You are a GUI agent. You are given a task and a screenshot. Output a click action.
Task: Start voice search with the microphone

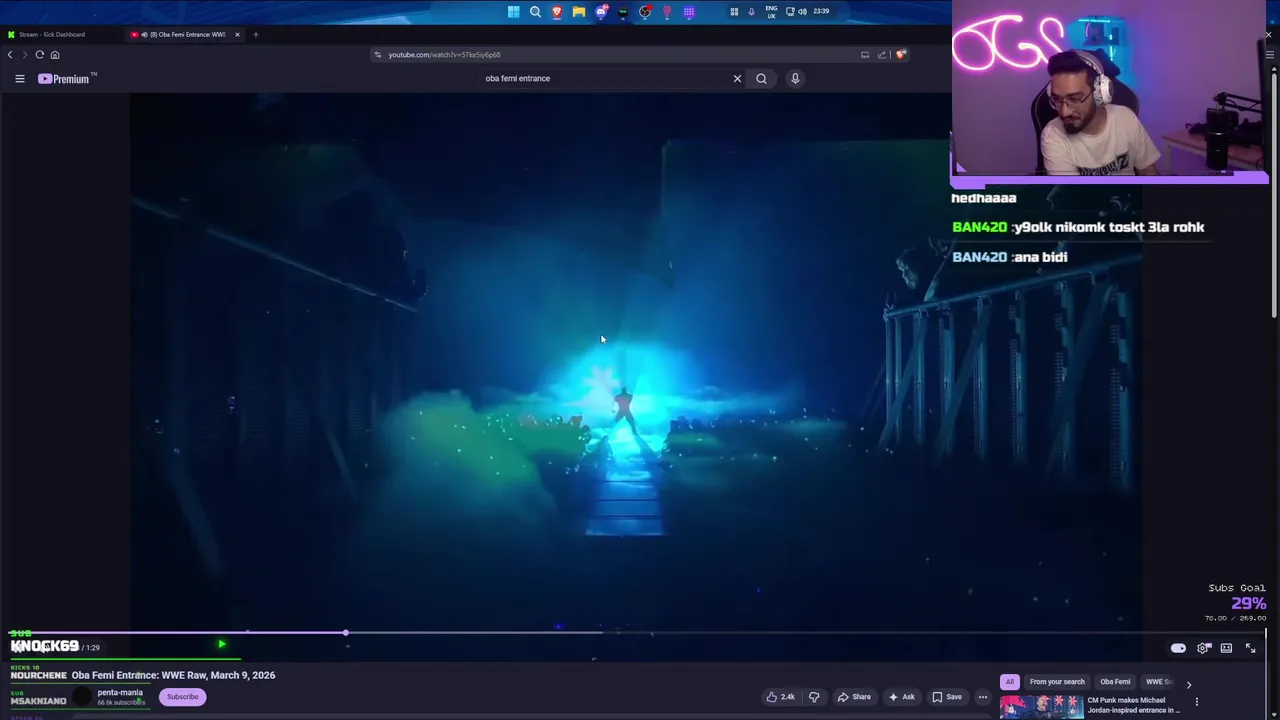[795, 78]
